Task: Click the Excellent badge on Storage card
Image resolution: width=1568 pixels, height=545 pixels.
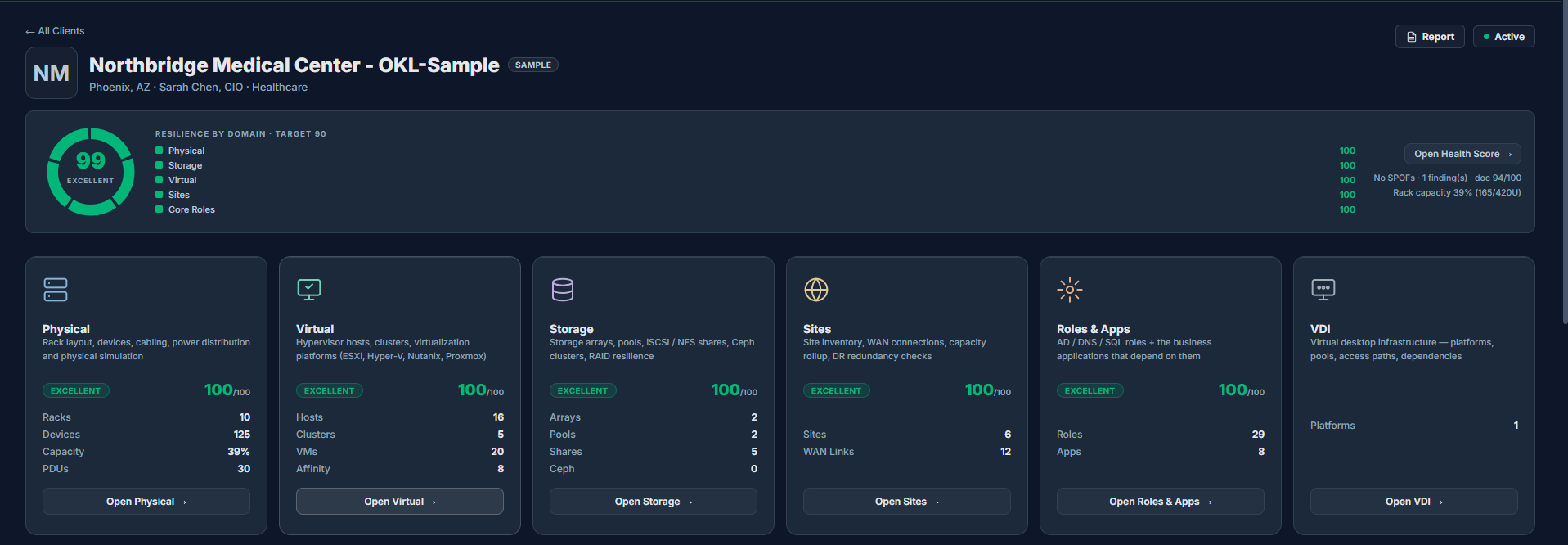Action: (x=583, y=390)
